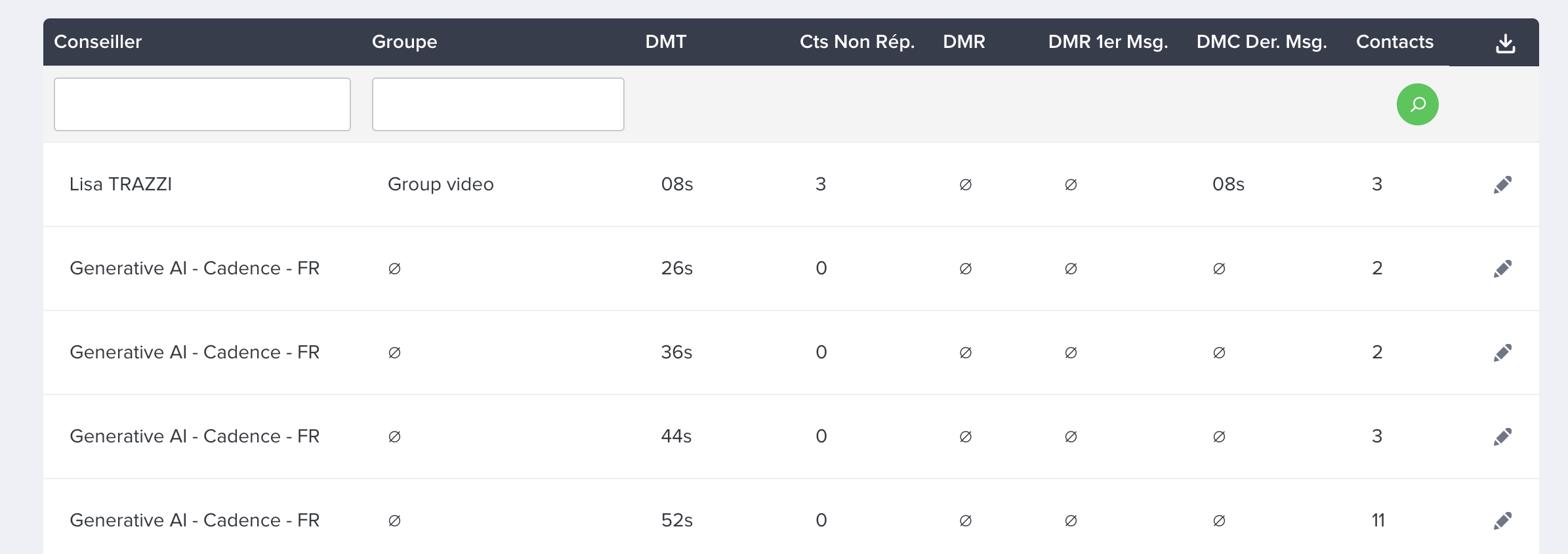Focus the Groupe filter input field
Screen dimensions: 1568x554
tap(498, 104)
